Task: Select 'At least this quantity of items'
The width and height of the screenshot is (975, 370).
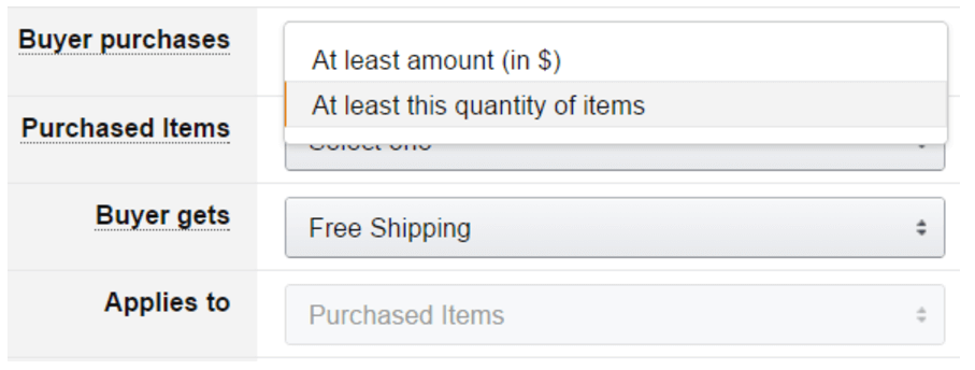Action: pyautogui.click(x=616, y=105)
